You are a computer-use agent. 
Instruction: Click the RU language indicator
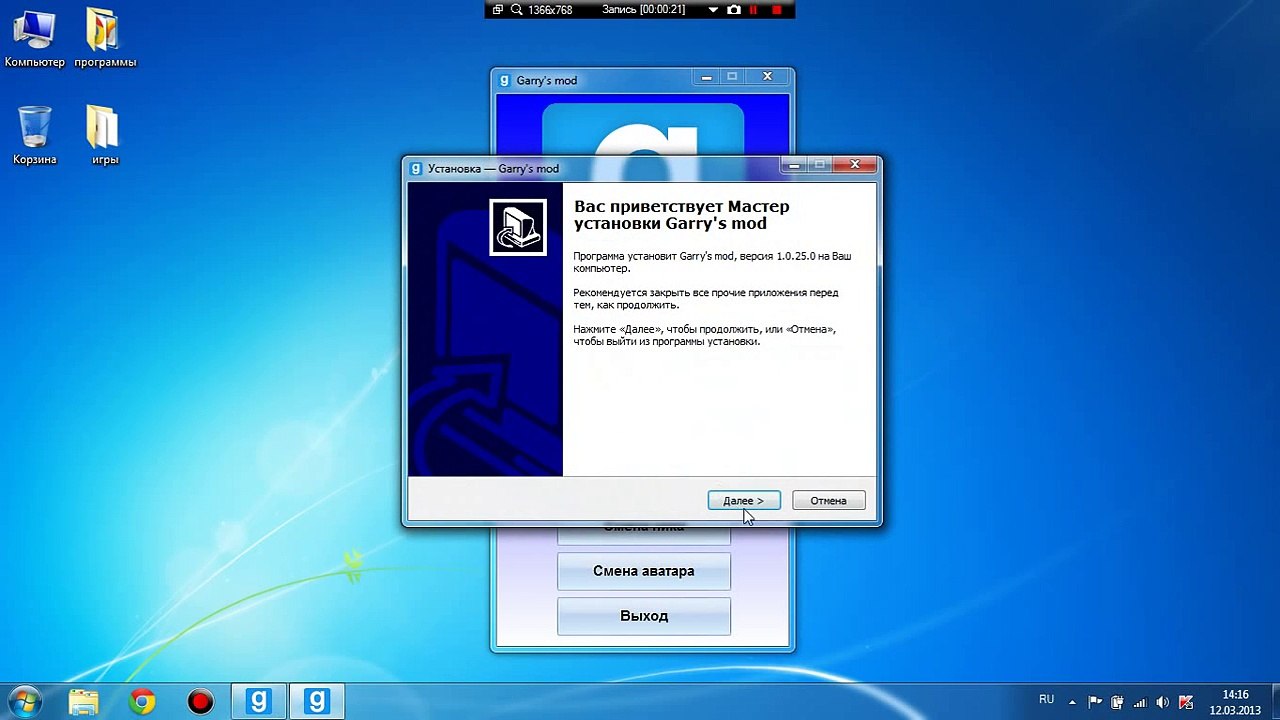pos(1046,699)
